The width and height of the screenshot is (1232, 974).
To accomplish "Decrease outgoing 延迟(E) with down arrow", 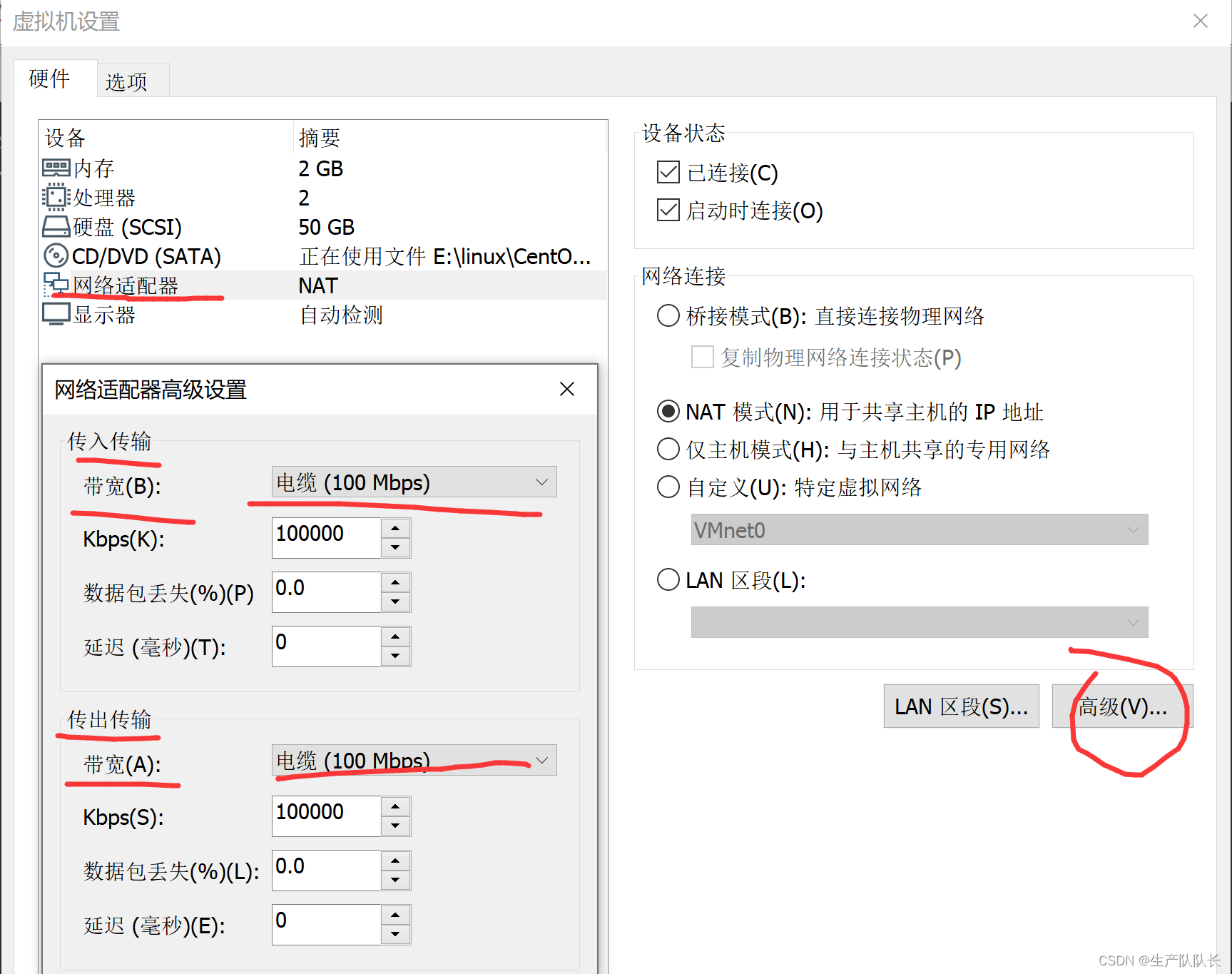I will coord(395,934).
